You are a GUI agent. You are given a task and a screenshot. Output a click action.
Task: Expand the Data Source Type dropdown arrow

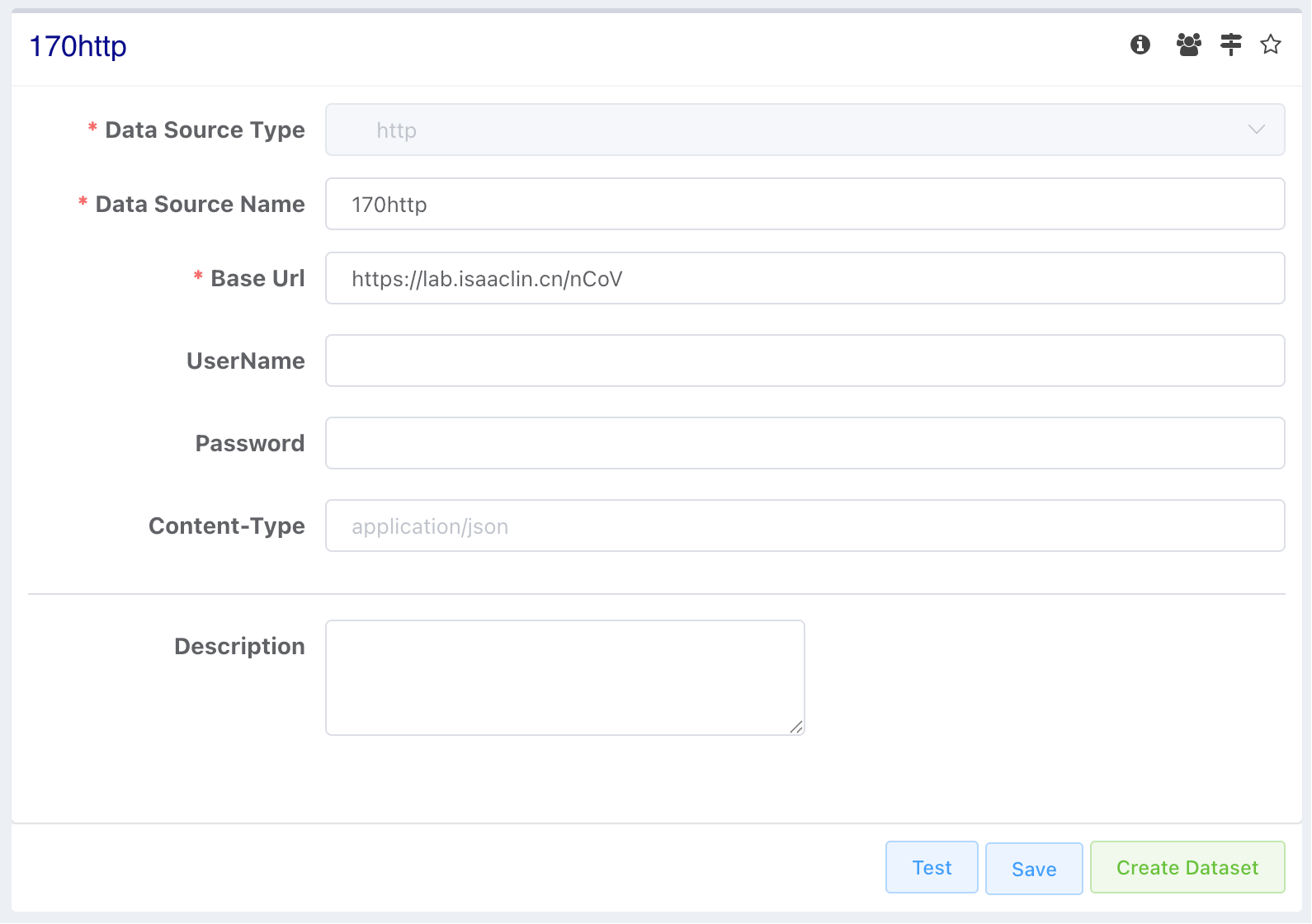pyautogui.click(x=1256, y=130)
